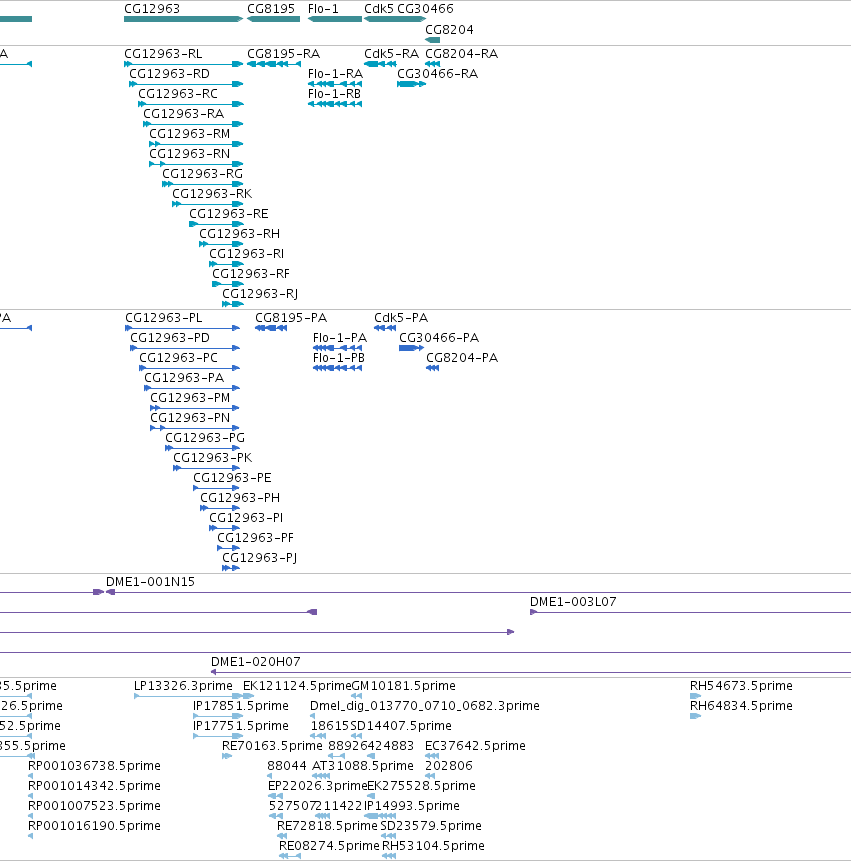Select the Cdk5 gene label
This screenshot has width=851, height=861.
coord(379,9)
